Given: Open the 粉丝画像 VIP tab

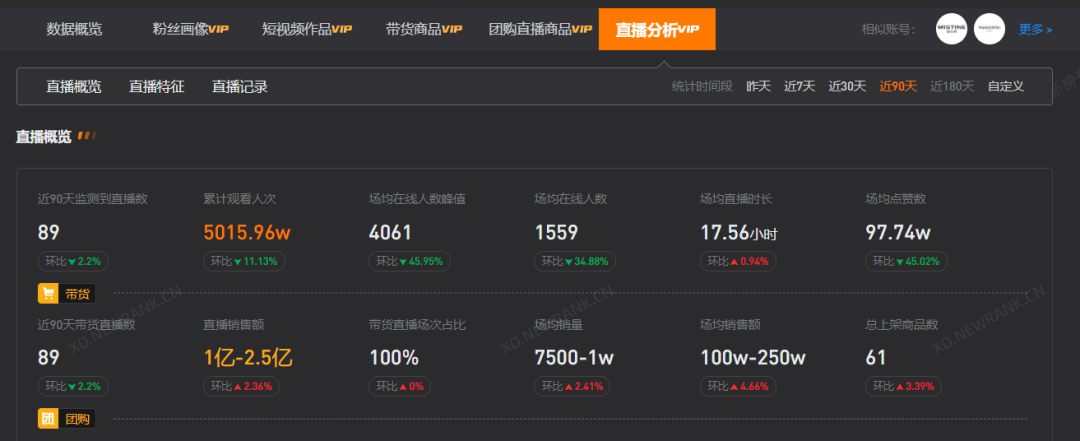Looking at the screenshot, I should coord(191,29).
